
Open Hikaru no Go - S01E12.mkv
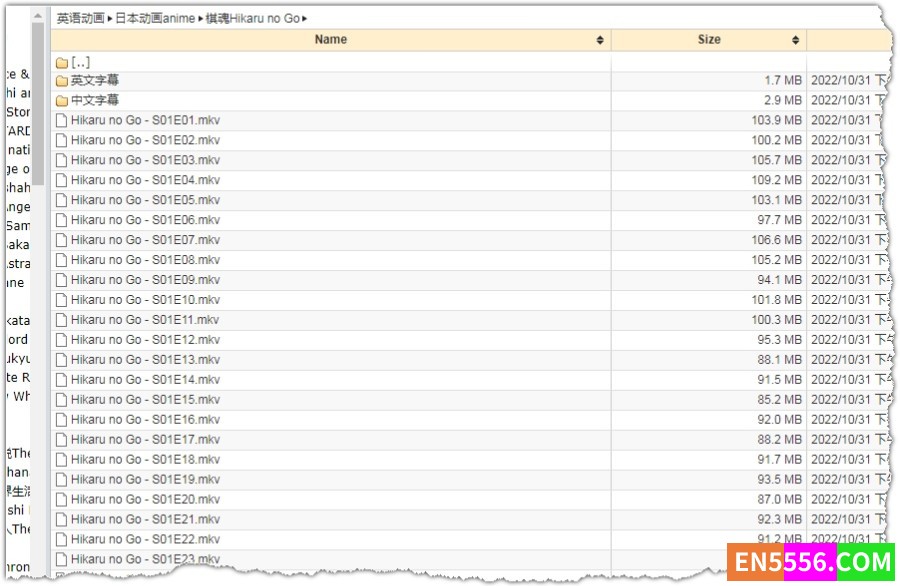coord(145,340)
